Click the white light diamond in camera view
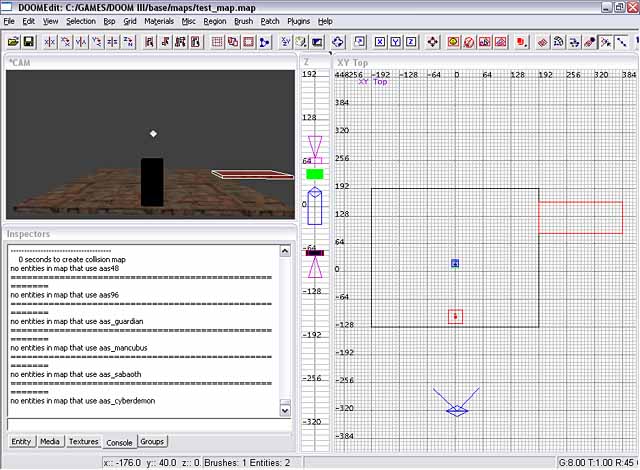 pyautogui.click(x=153, y=133)
